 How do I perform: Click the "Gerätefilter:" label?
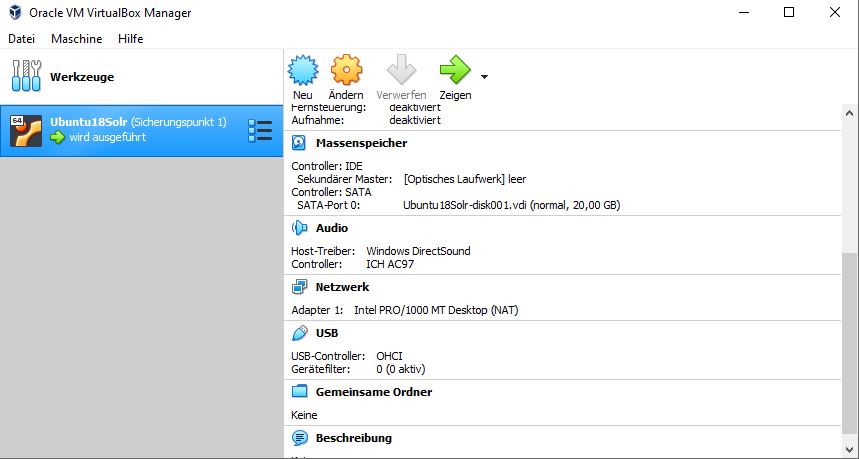tap(320, 369)
